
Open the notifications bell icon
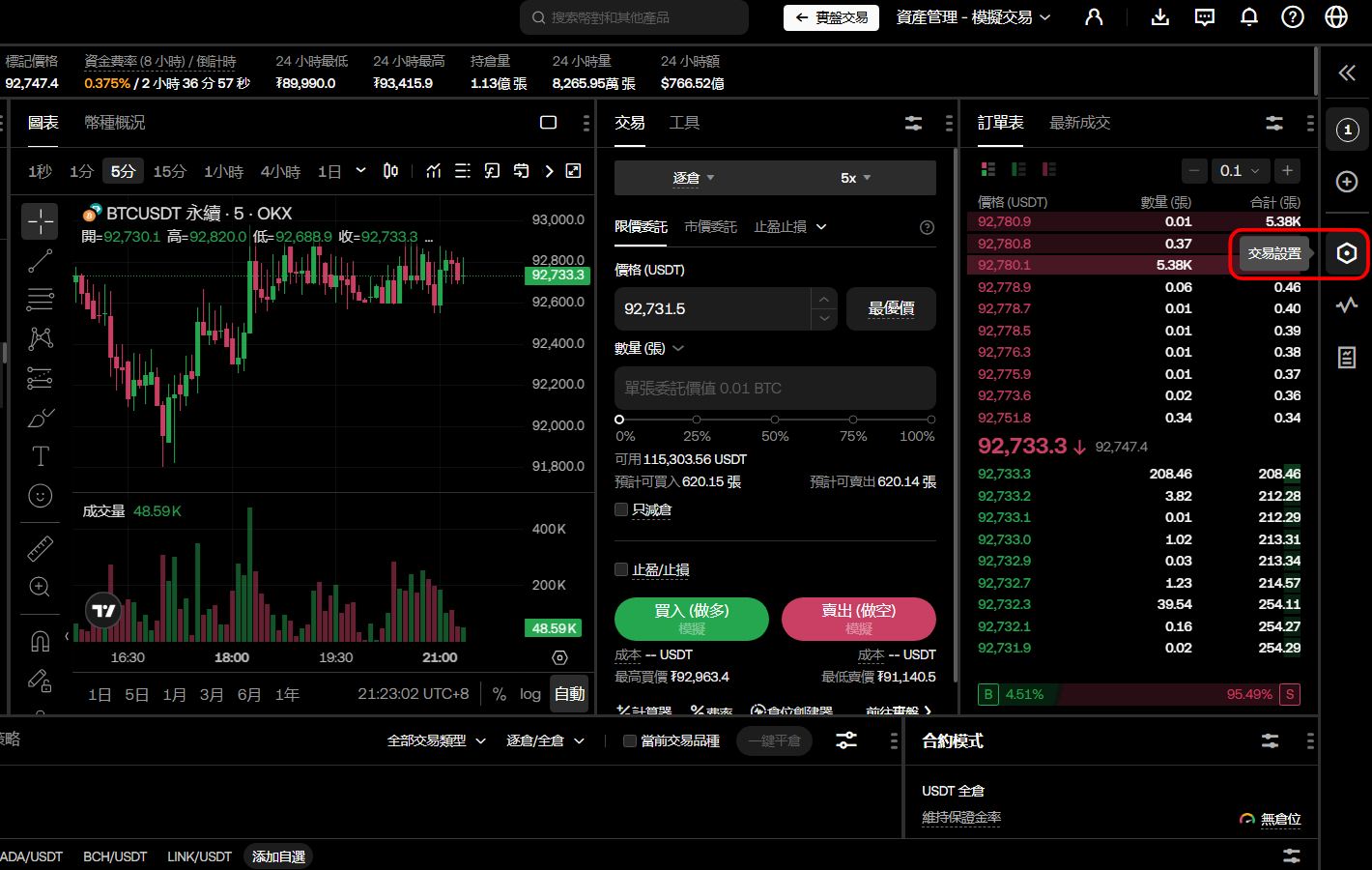(x=1248, y=17)
